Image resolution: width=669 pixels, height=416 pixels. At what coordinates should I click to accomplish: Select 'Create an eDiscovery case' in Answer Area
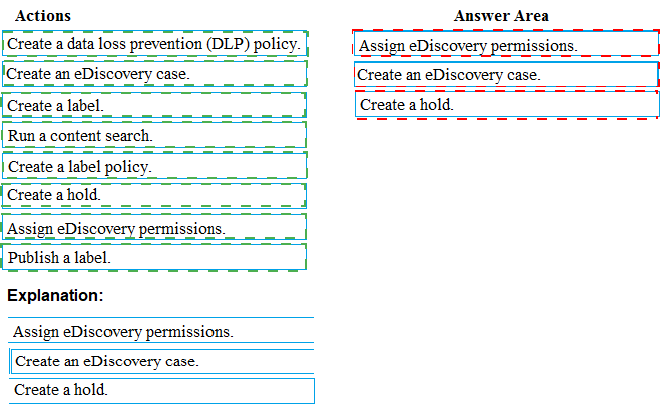(x=506, y=75)
